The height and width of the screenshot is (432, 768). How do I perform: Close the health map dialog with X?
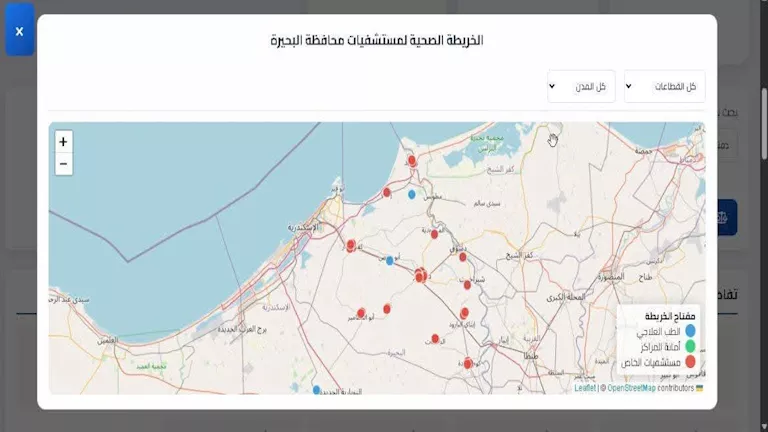[x=19, y=31]
